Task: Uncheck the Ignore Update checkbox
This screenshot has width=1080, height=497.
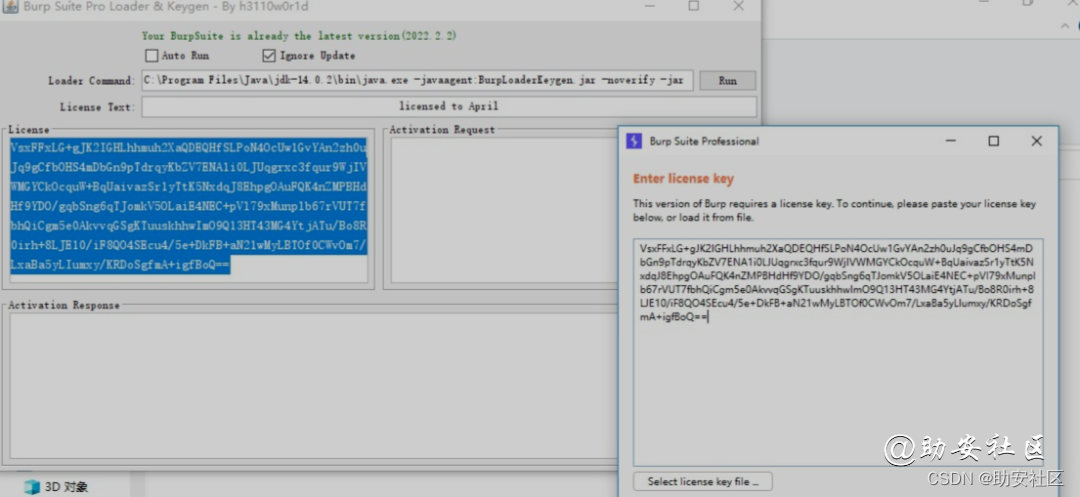Action: pos(269,56)
